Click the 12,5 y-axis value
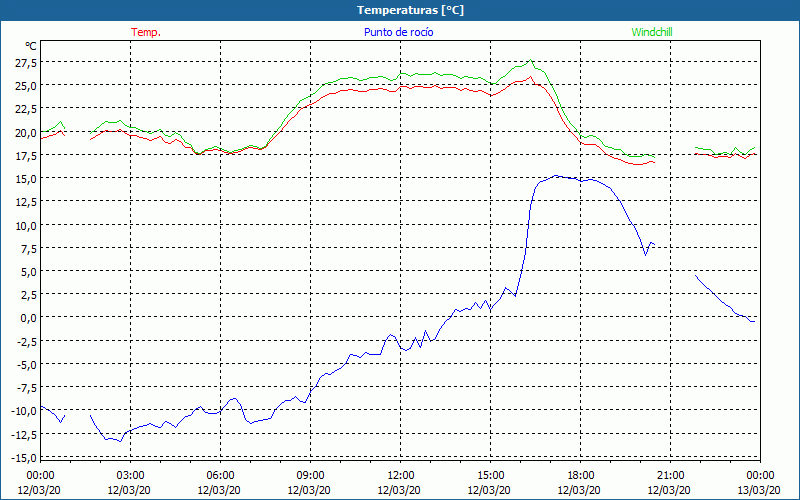 pos(26,203)
